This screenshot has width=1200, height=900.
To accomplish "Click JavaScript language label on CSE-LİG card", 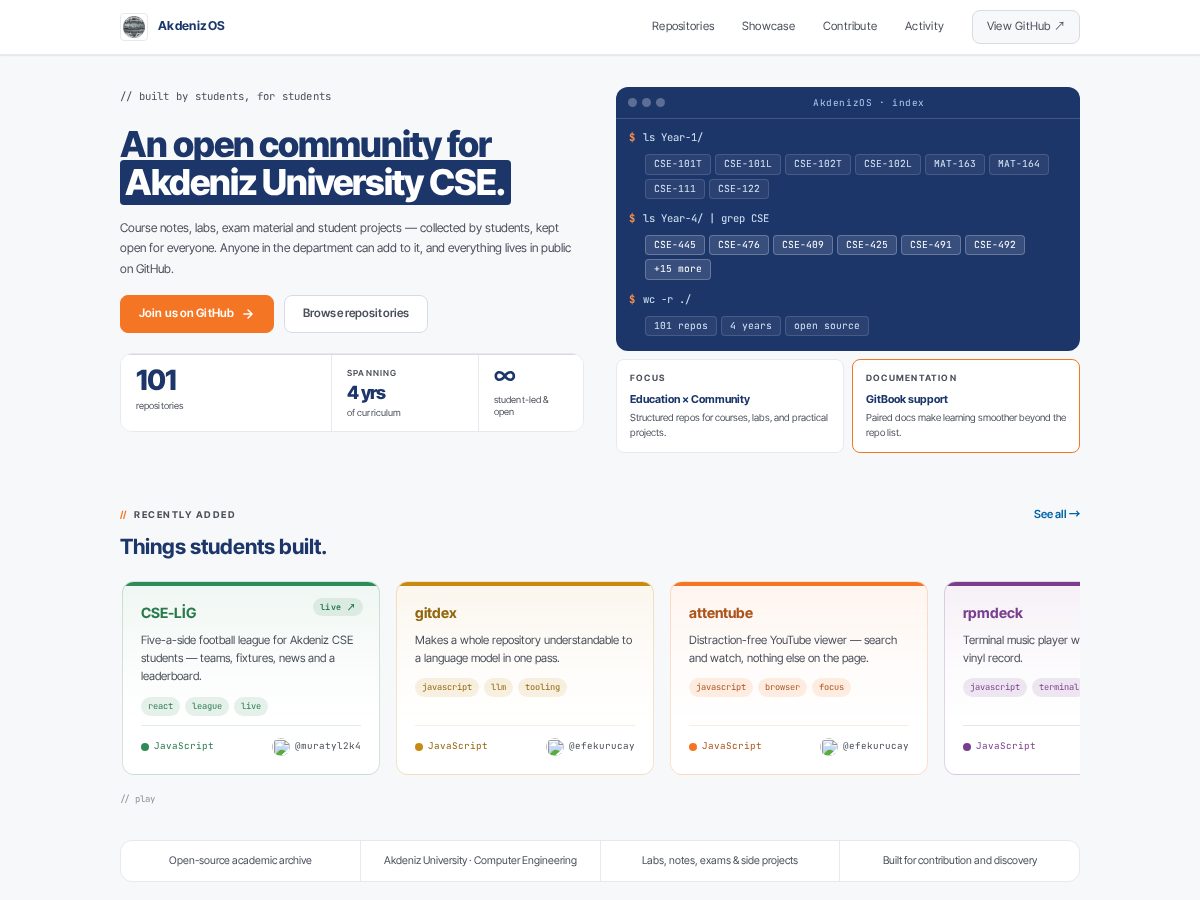I will (177, 746).
